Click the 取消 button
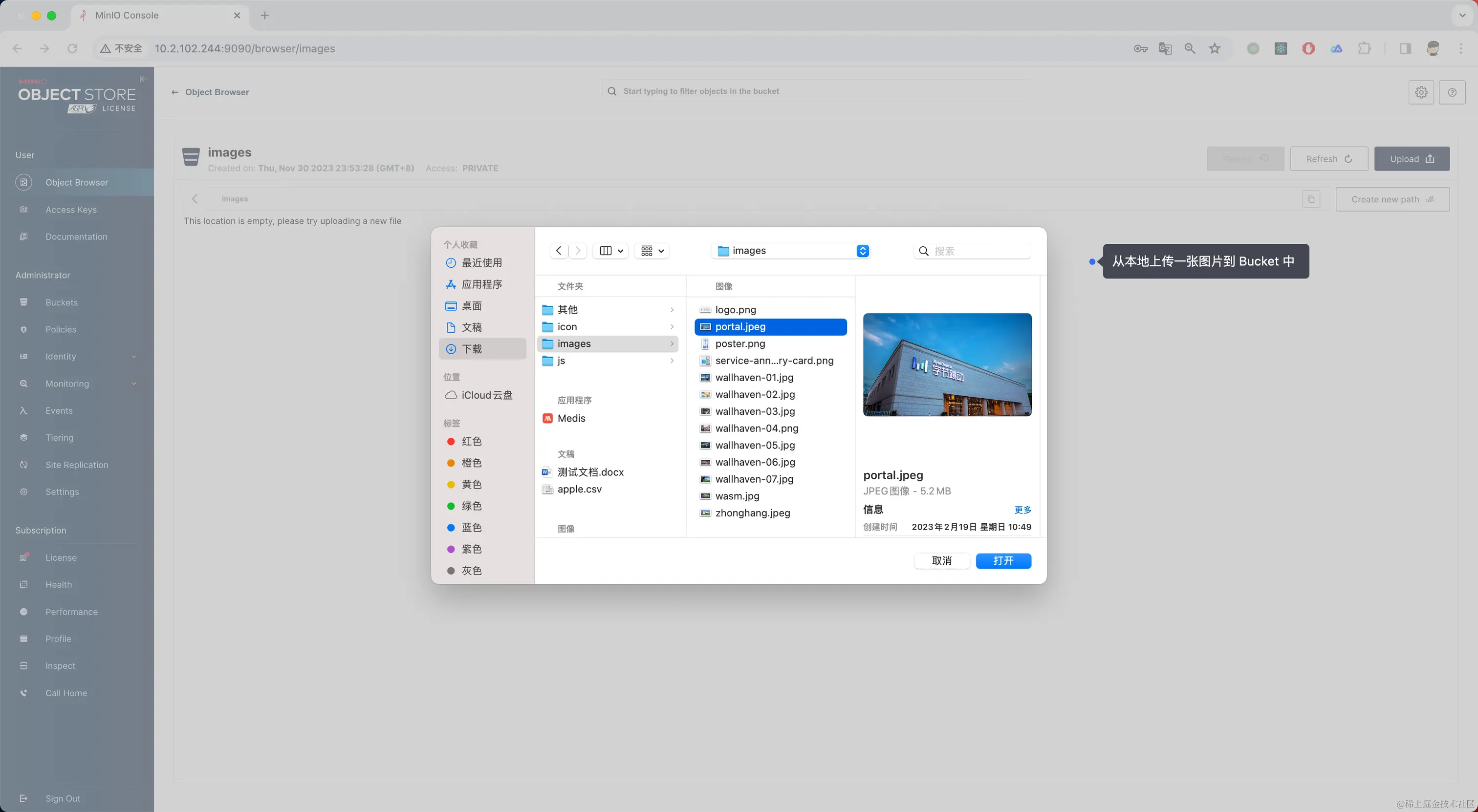1478x812 pixels. tap(941, 560)
